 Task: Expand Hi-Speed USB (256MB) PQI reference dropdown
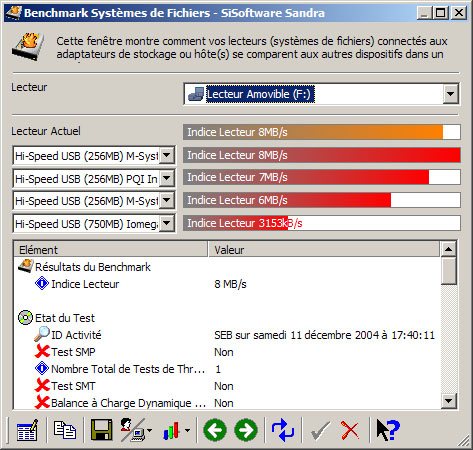(167, 178)
